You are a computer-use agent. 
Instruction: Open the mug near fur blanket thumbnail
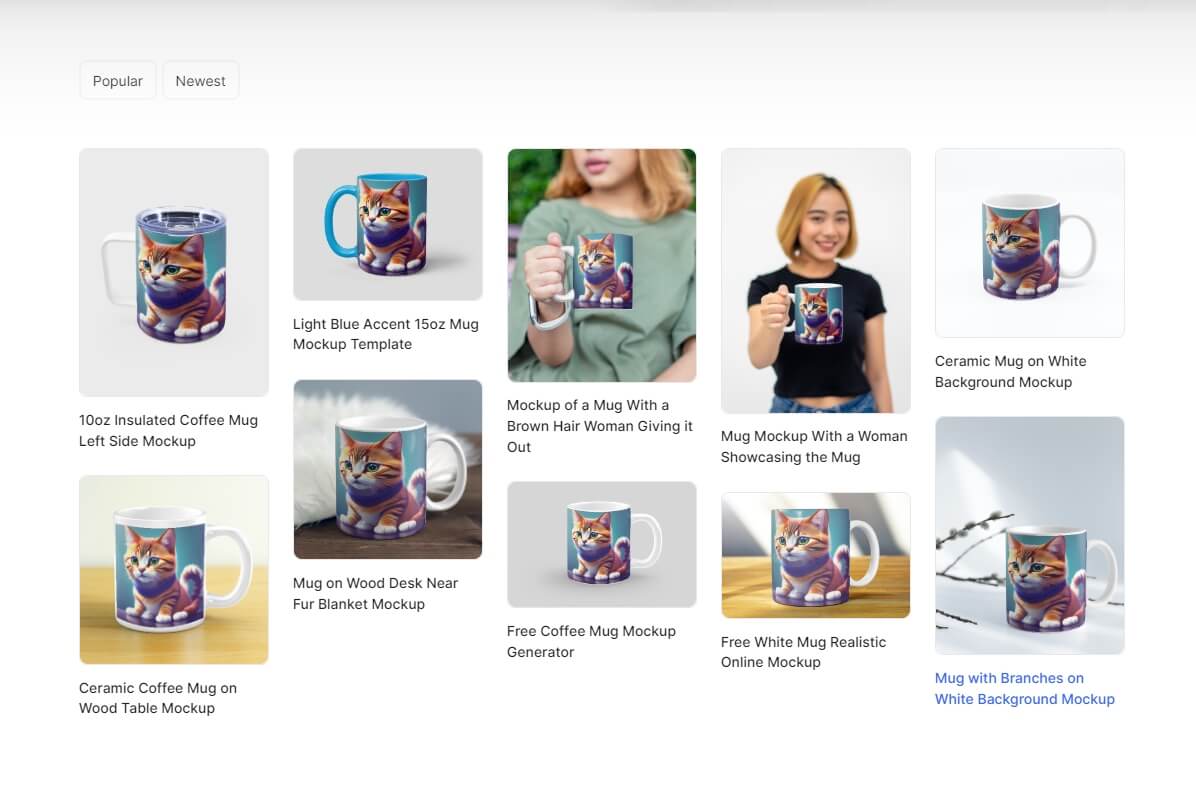click(x=387, y=469)
